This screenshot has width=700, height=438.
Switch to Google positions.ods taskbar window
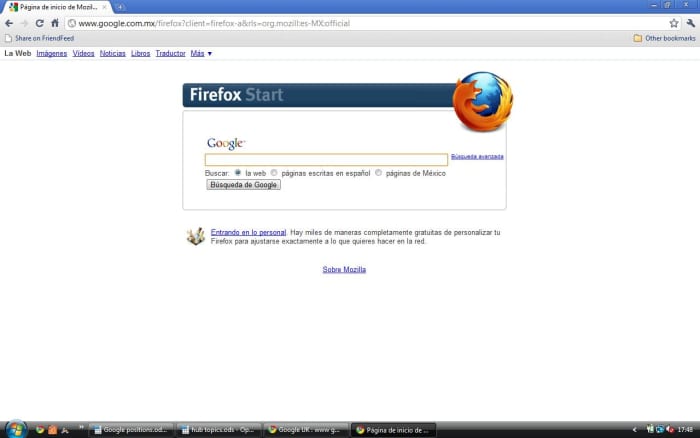130,430
